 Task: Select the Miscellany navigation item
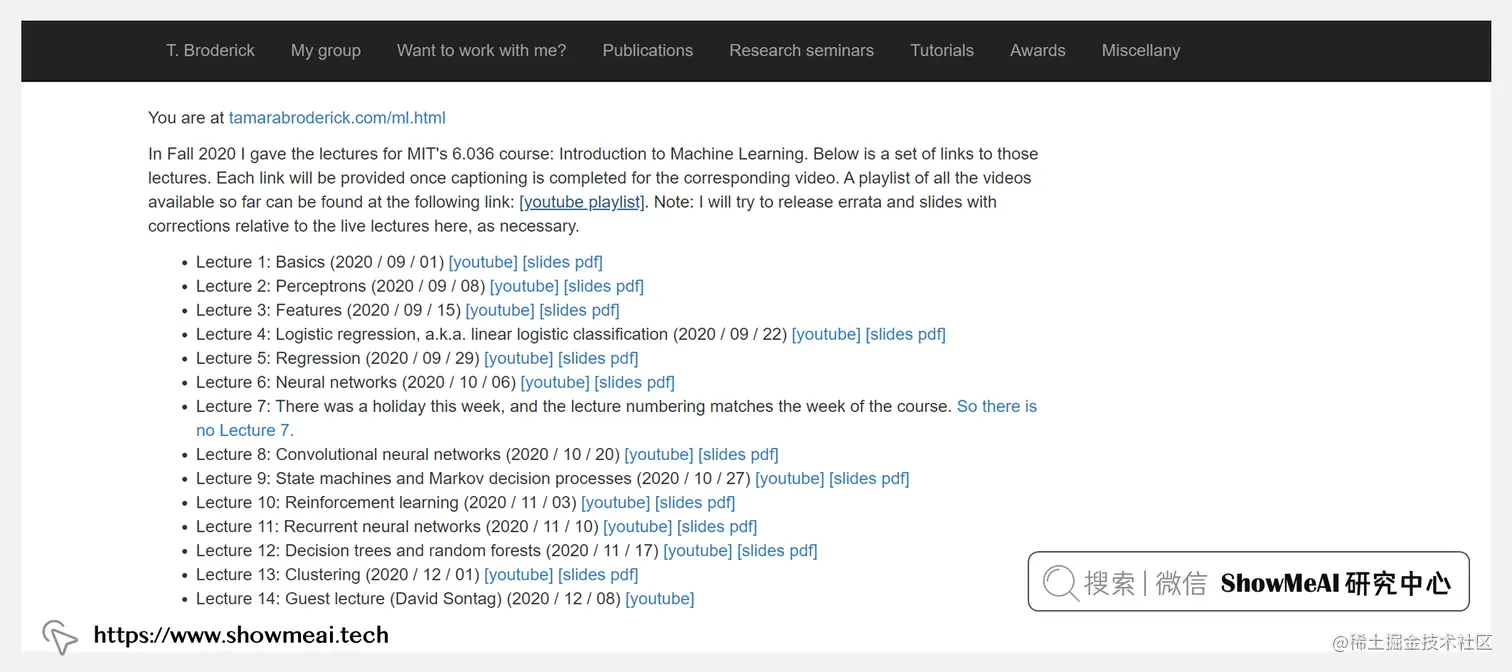[x=1140, y=50]
